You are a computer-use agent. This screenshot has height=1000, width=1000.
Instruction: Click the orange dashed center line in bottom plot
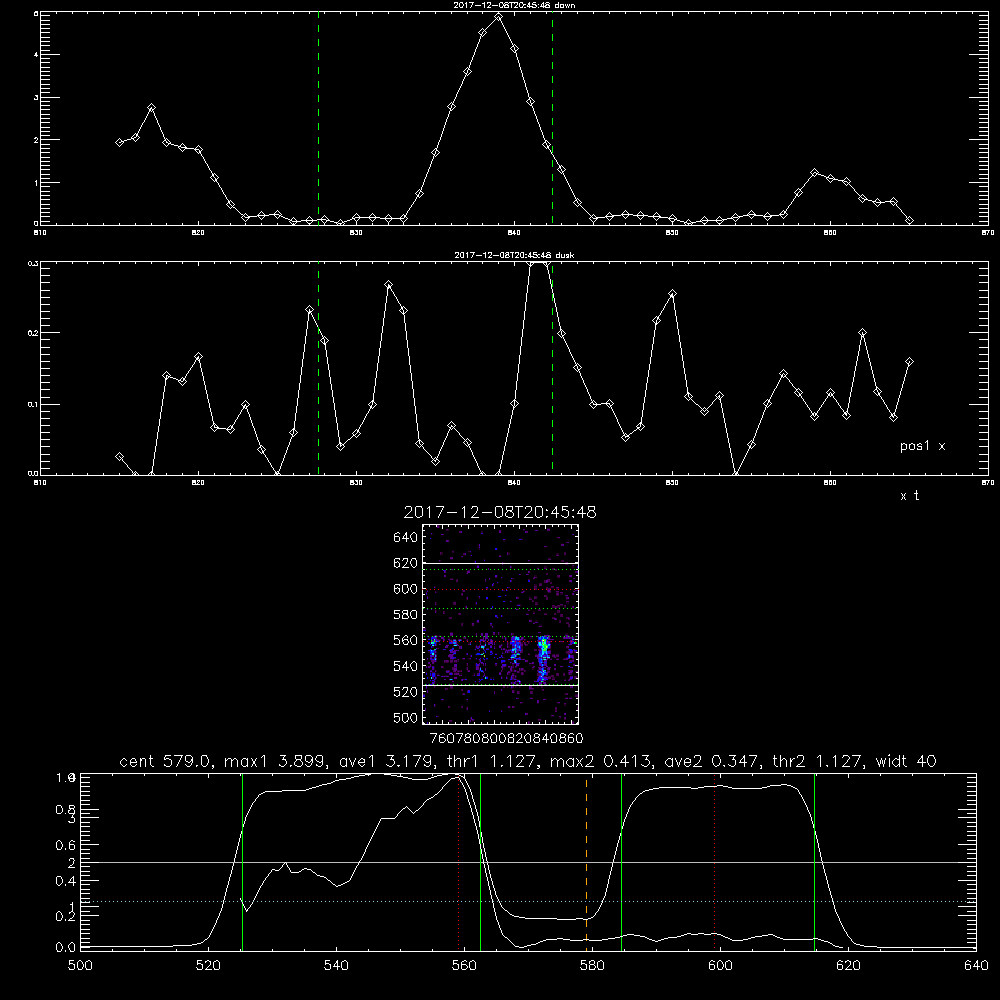pos(586,861)
